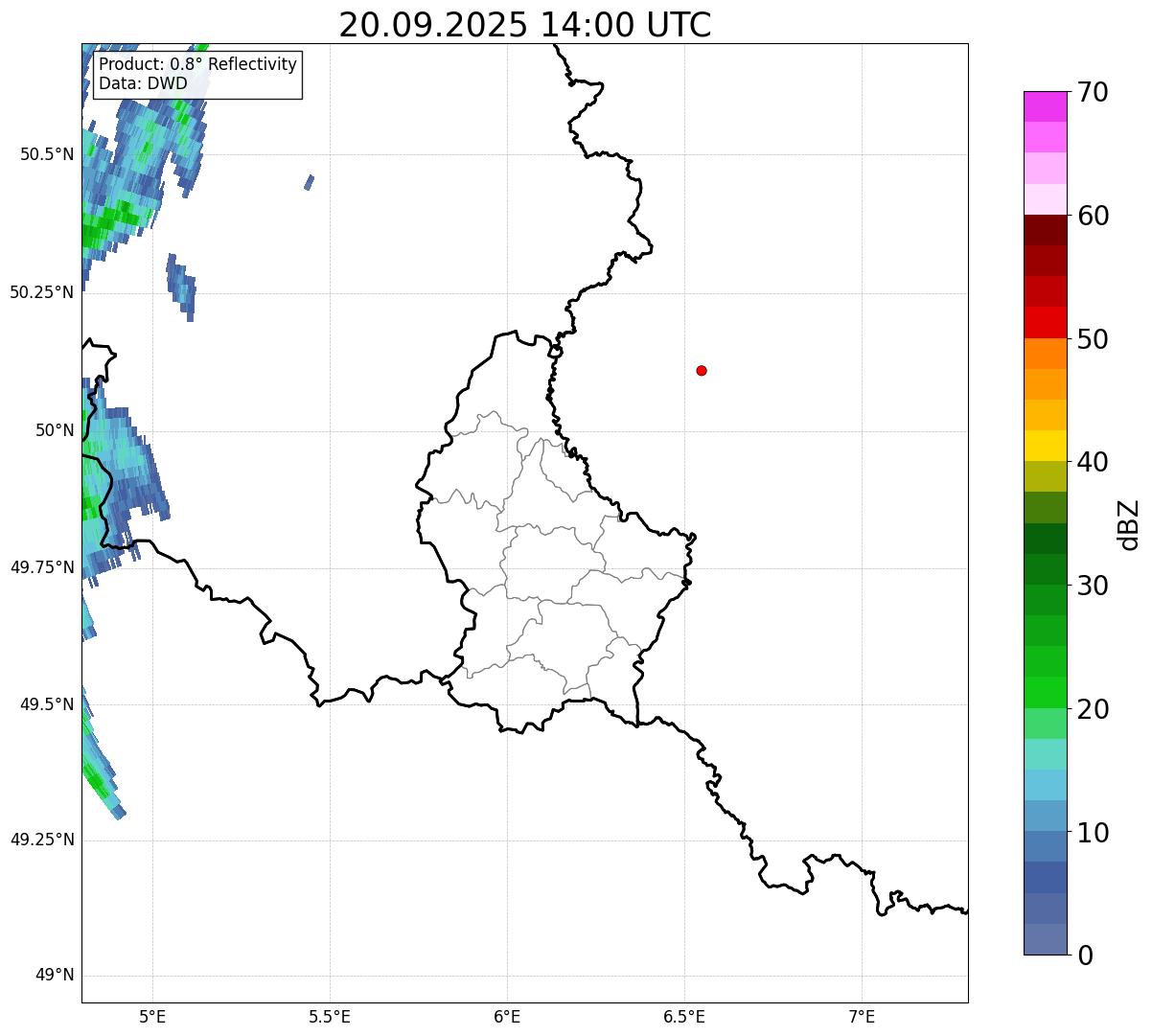1152x1036 pixels.
Task: Click the 49.5°N latitude label
Action: pyautogui.click(x=47, y=704)
